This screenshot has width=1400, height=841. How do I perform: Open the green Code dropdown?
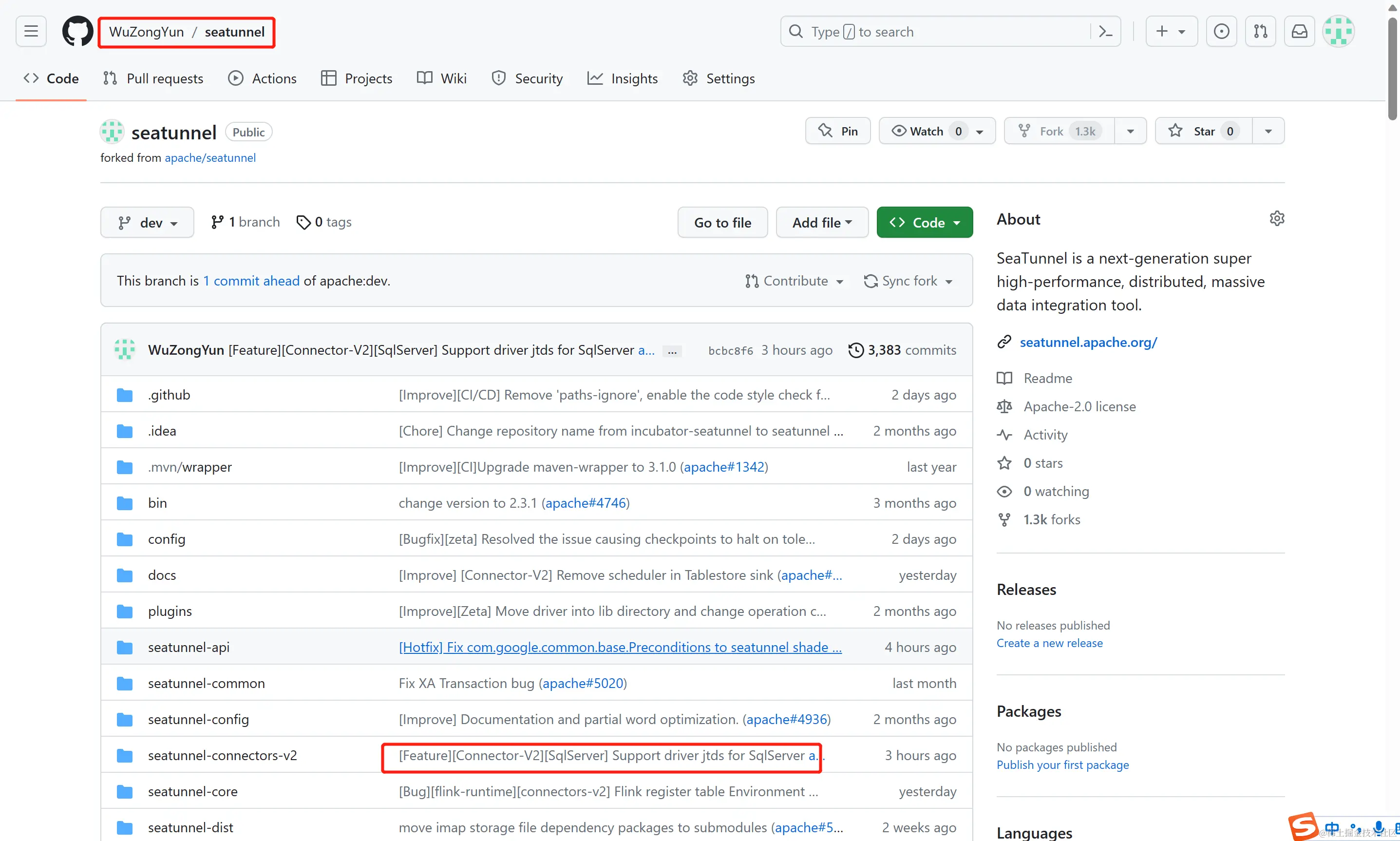(925, 223)
